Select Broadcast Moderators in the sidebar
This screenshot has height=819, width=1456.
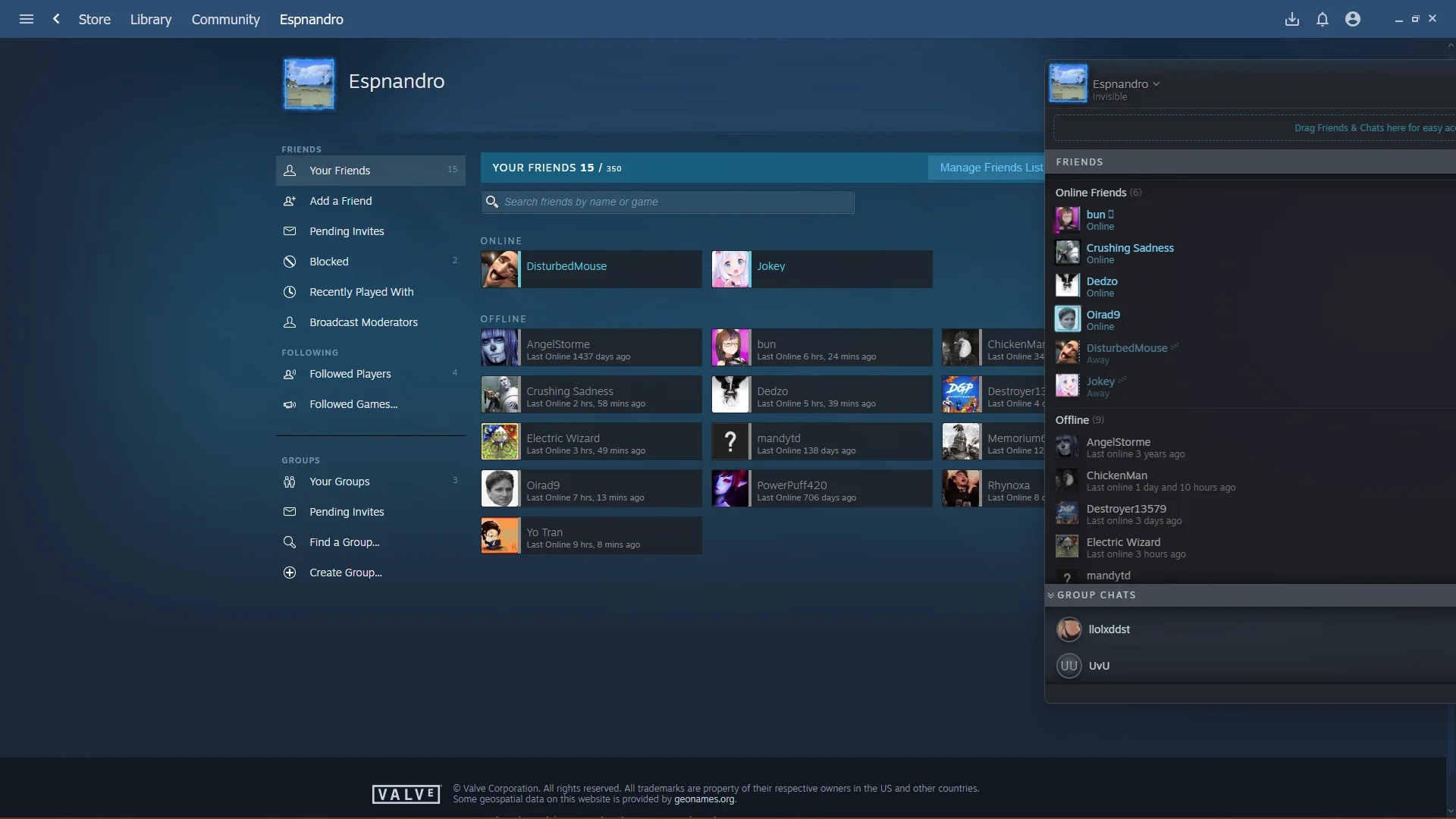pyautogui.click(x=362, y=322)
